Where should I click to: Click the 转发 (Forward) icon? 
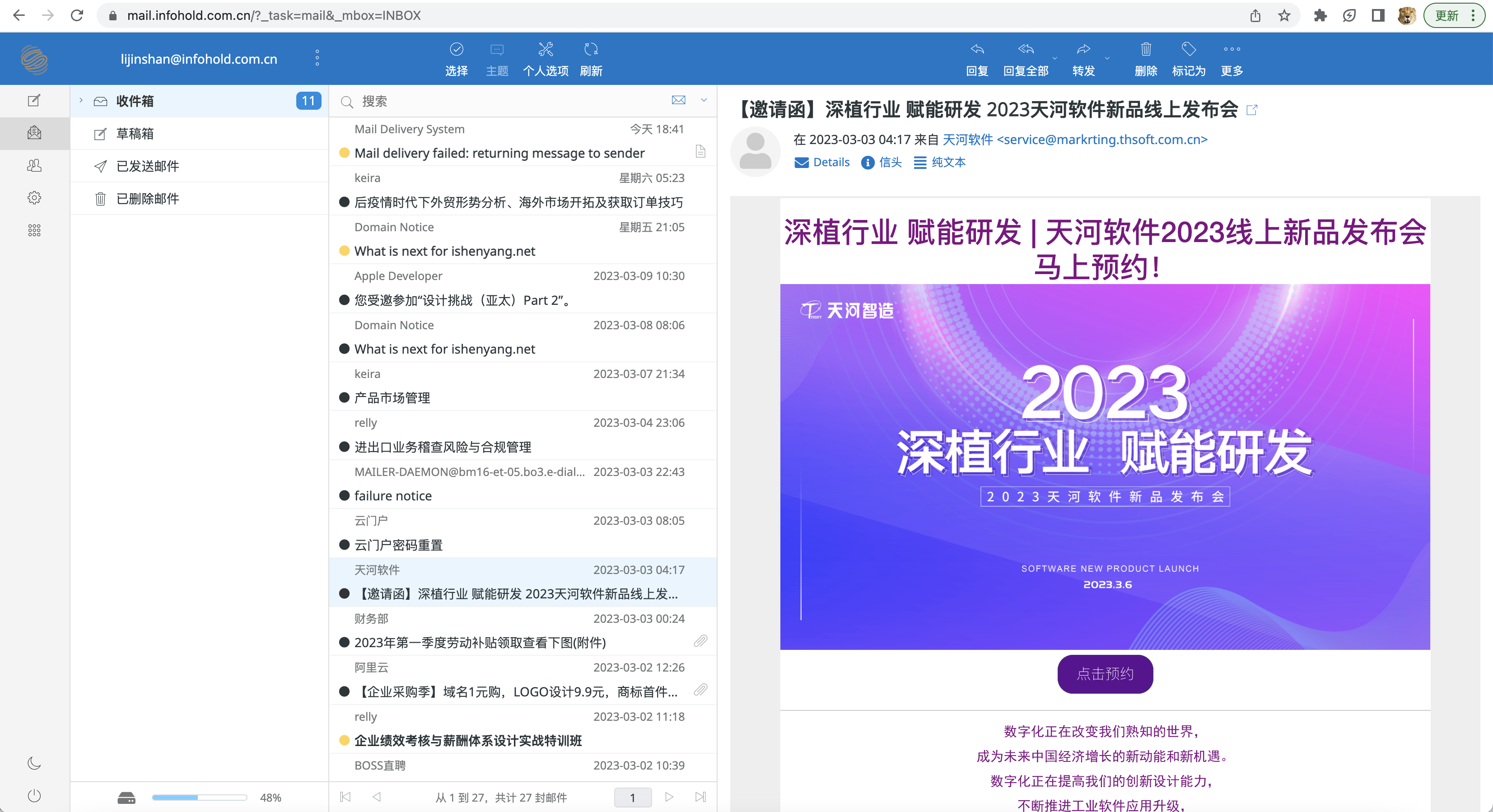tap(1083, 59)
